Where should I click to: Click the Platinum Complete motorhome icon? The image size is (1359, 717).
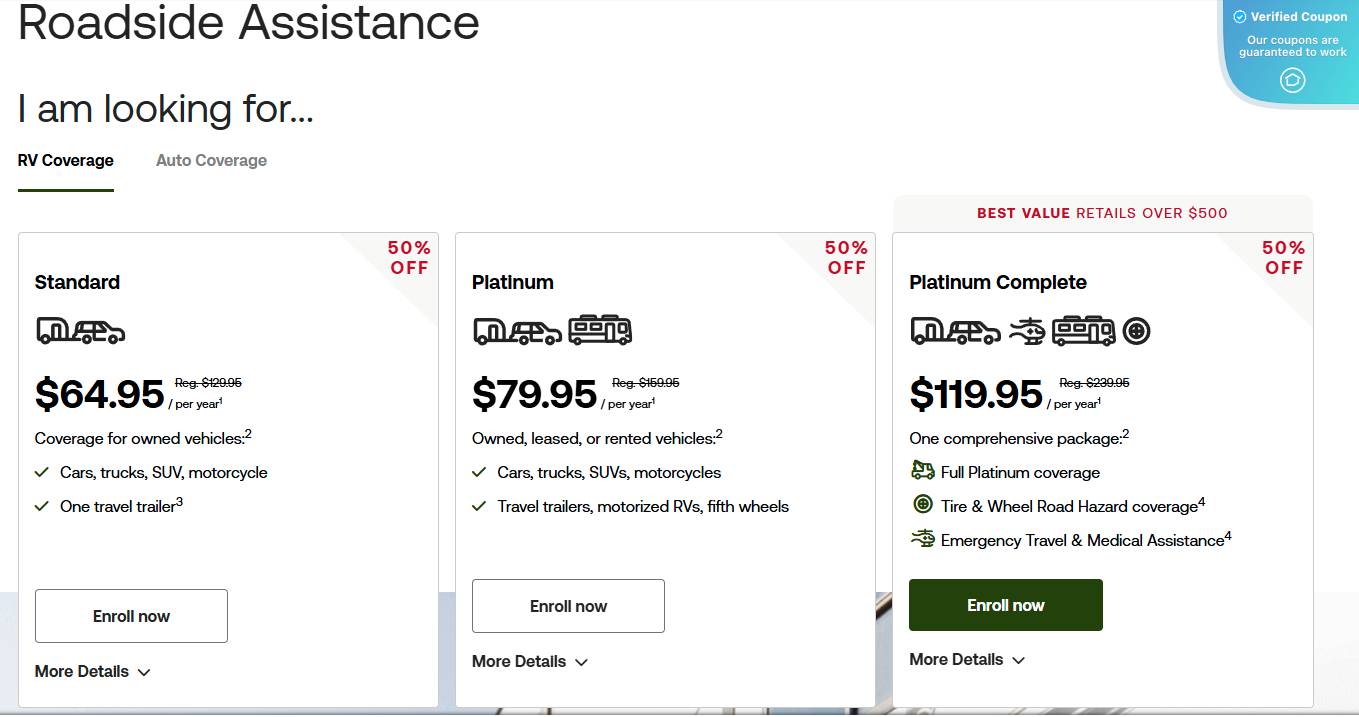pos(1083,330)
